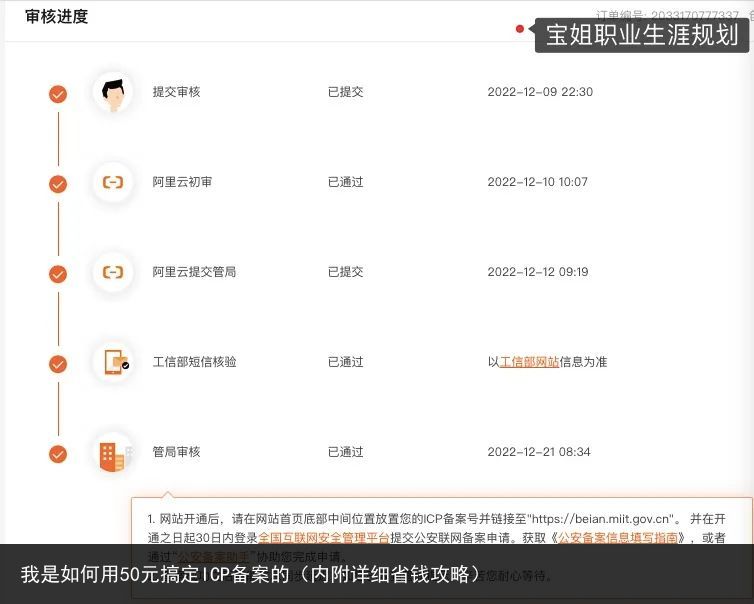Click the checkmark icon beside 阿里云初审
This screenshot has height=604, width=754.
click(58, 184)
